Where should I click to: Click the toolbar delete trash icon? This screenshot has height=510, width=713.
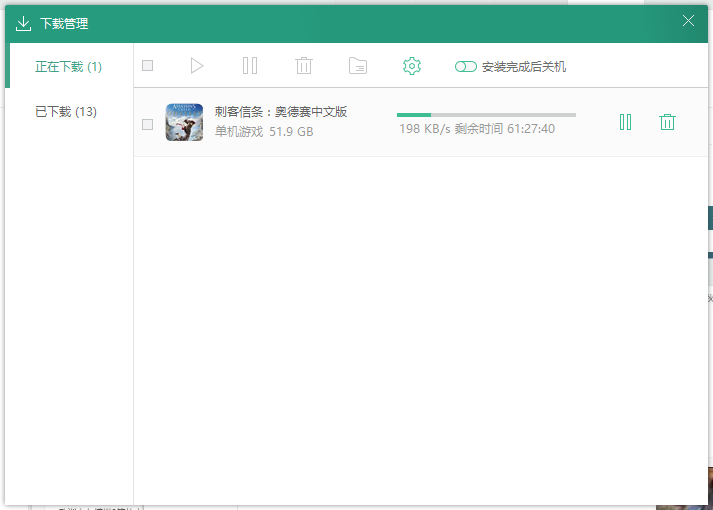(x=304, y=66)
